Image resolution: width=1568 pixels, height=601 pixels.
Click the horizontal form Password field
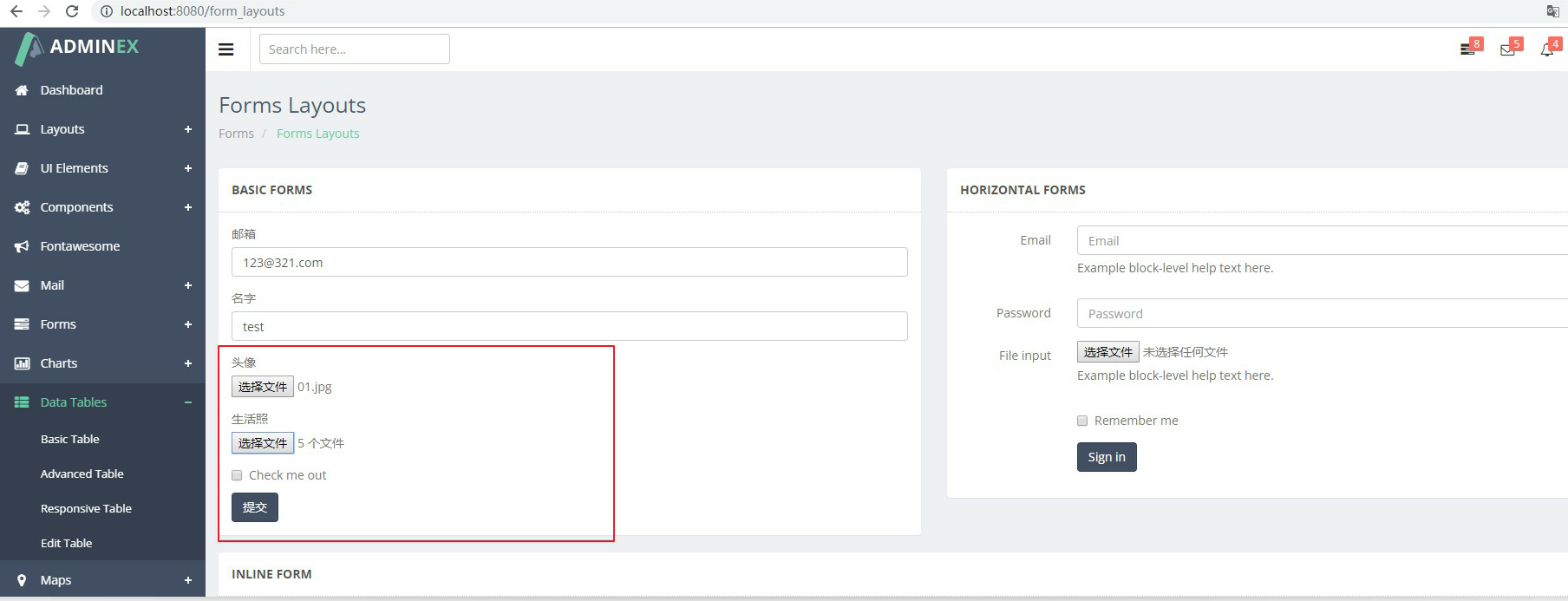1322,313
